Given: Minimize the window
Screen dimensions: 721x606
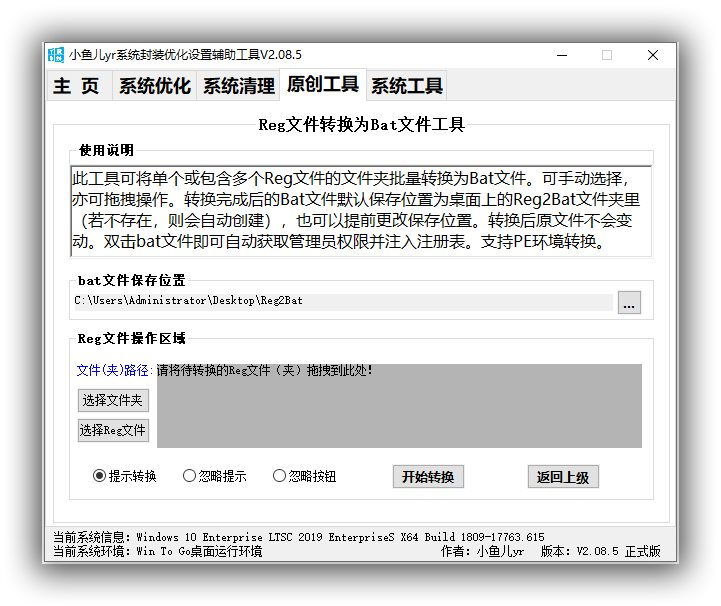Looking at the screenshot, I should click(x=562, y=55).
